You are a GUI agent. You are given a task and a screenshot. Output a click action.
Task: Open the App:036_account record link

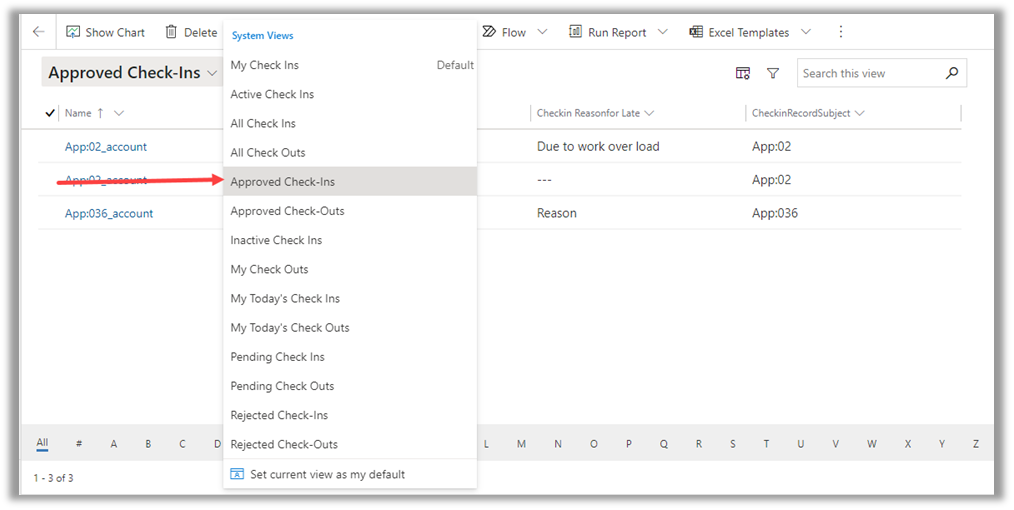point(109,213)
